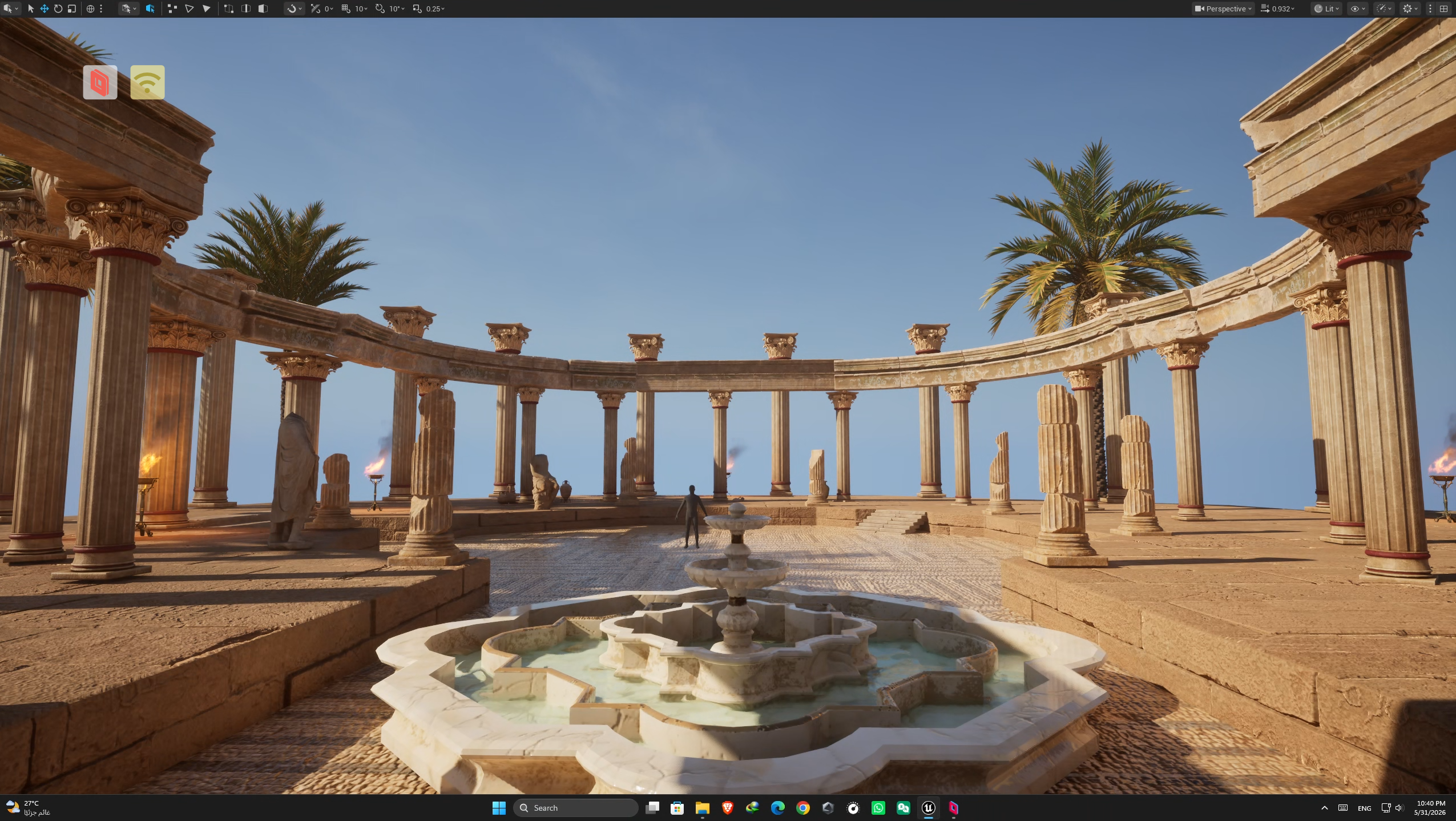Open Google Chrome from taskbar

(x=803, y=807)
